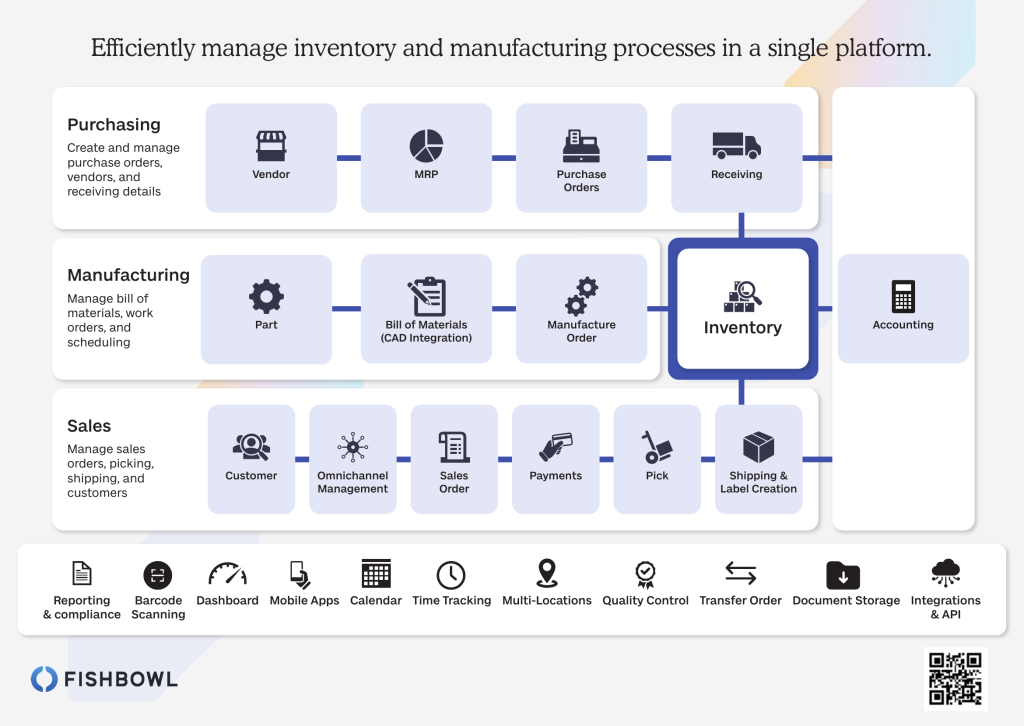
Task: Click the Receiving label text
Action: point(737,174)
